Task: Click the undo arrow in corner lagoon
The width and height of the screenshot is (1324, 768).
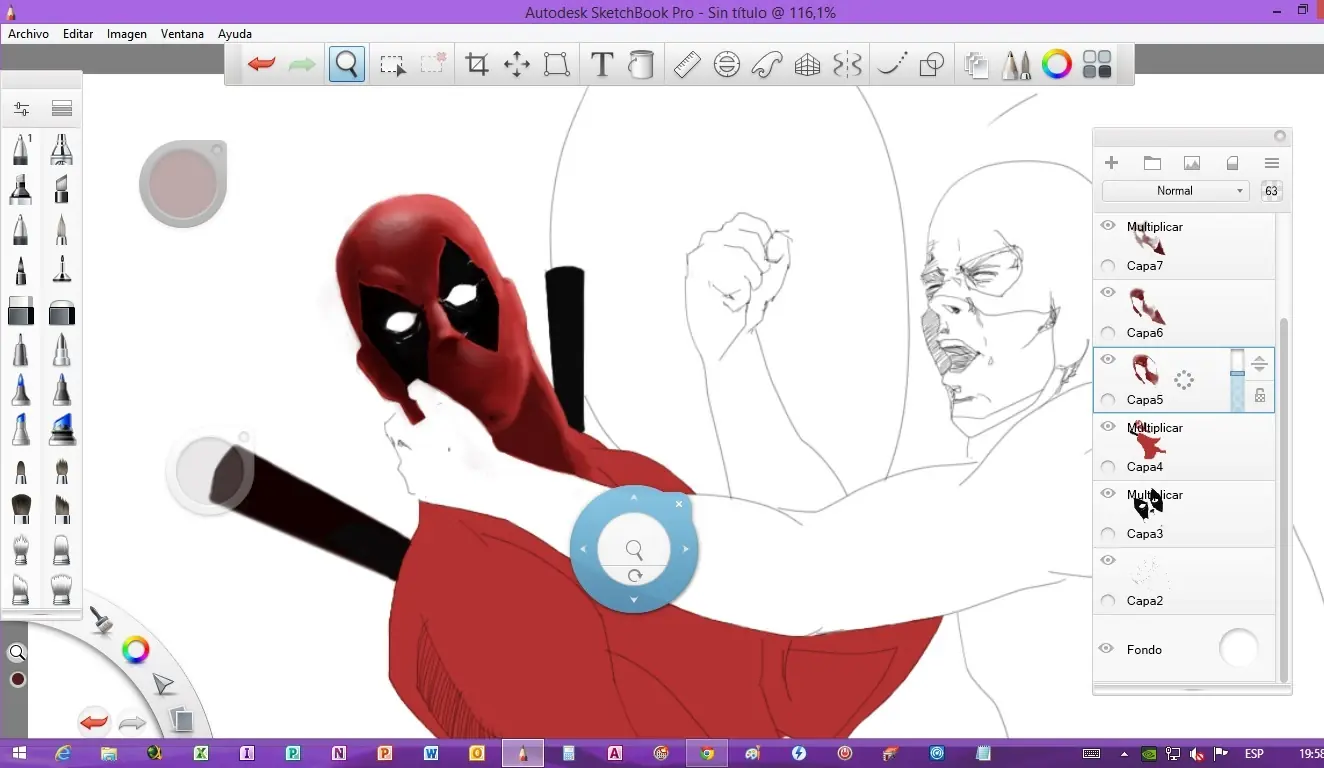Action: [94, 722]
